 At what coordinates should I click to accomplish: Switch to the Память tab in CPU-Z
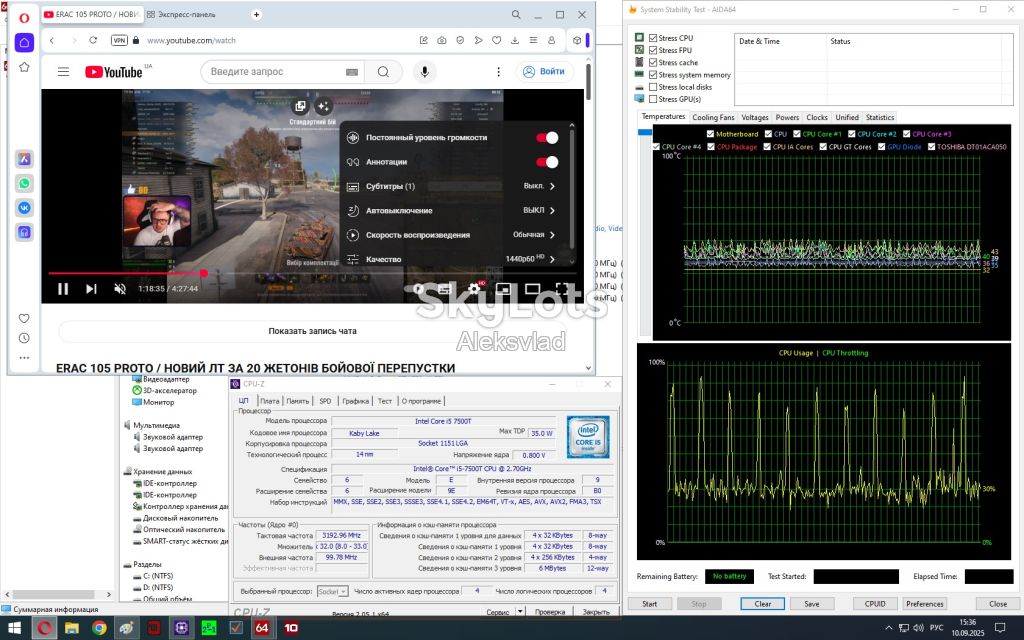tap(297, 401)
